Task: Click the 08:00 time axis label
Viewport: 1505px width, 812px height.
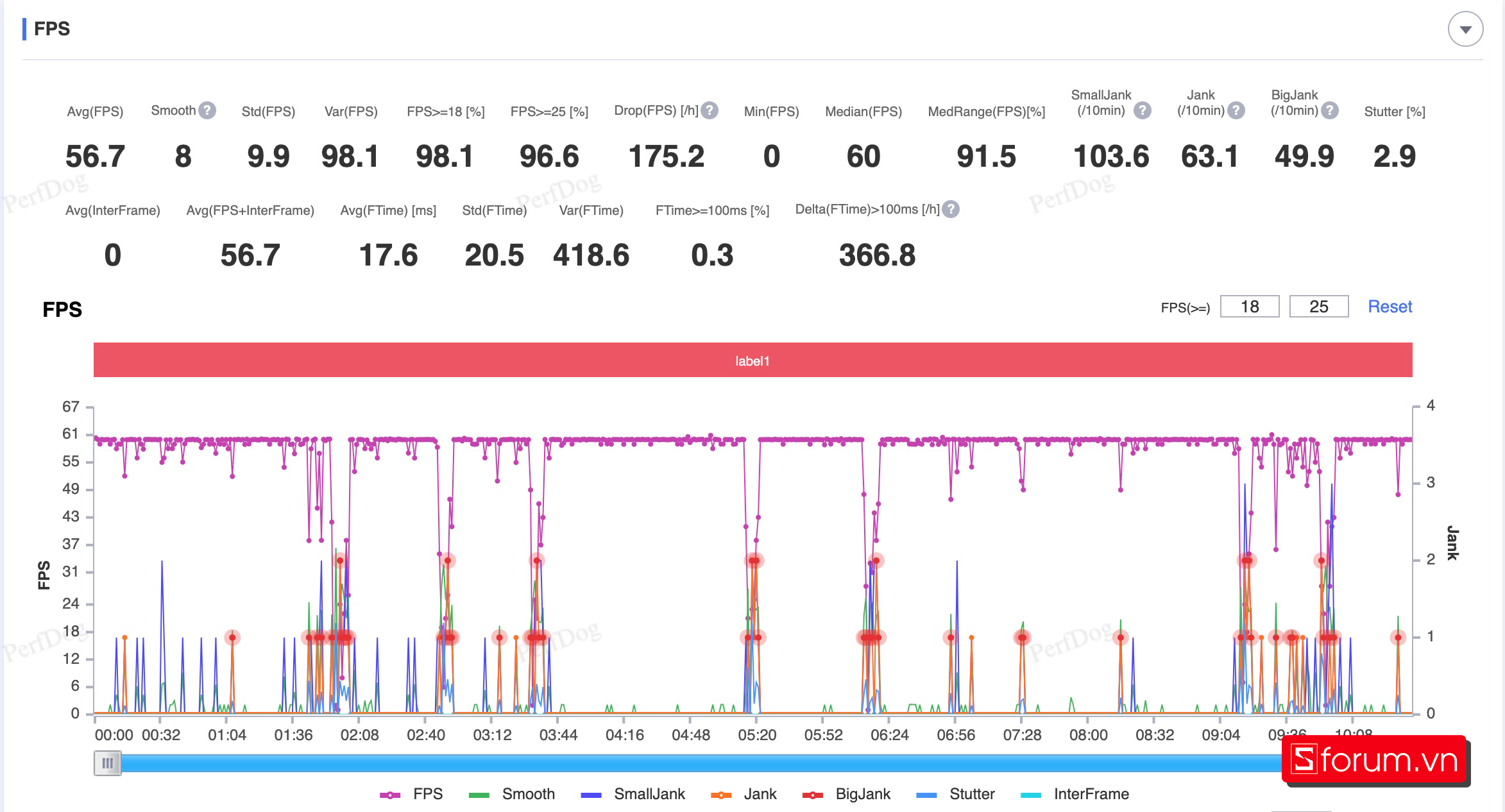Action: [1089, 735]
